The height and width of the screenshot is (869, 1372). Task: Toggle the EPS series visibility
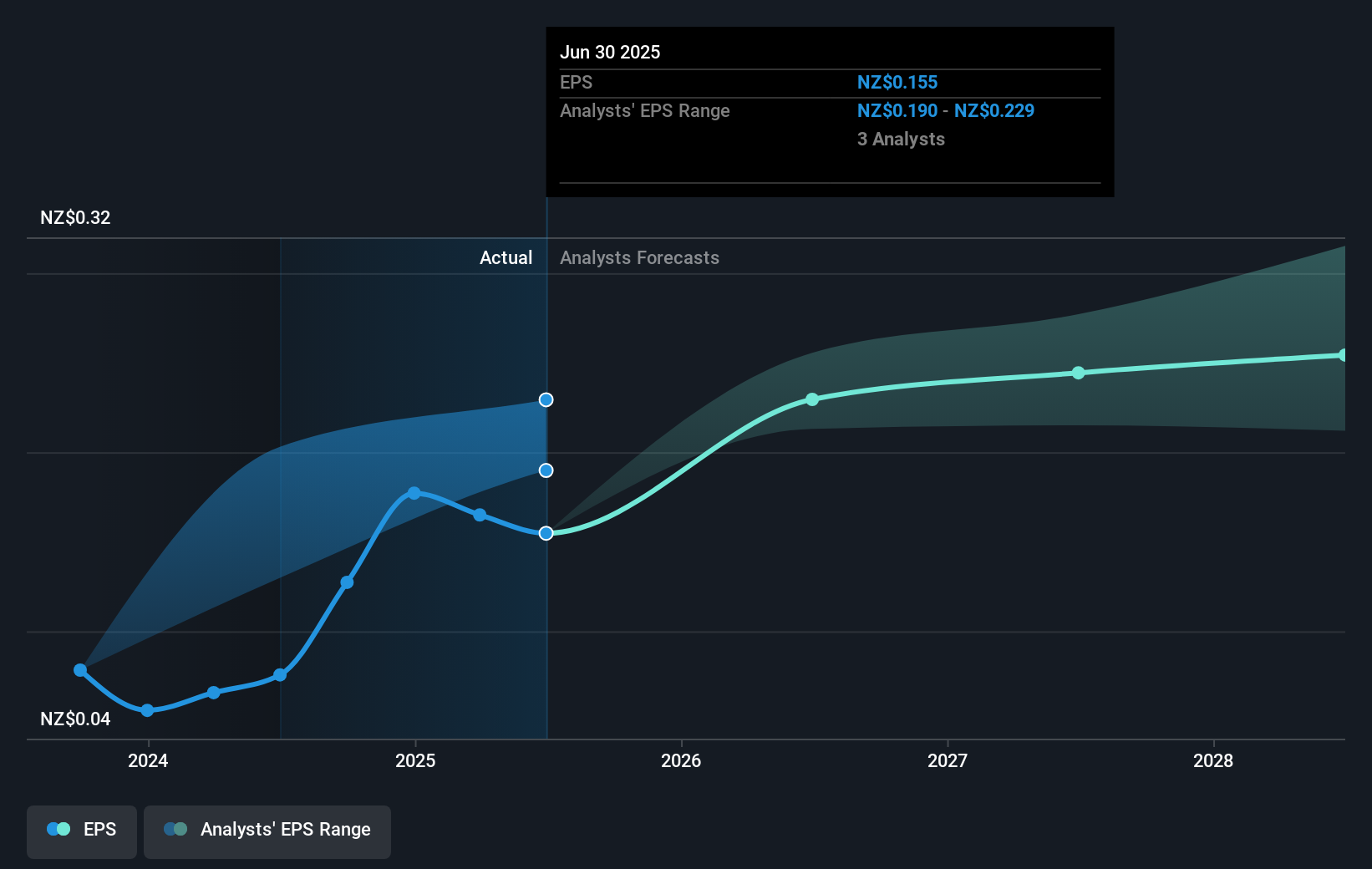81,831
